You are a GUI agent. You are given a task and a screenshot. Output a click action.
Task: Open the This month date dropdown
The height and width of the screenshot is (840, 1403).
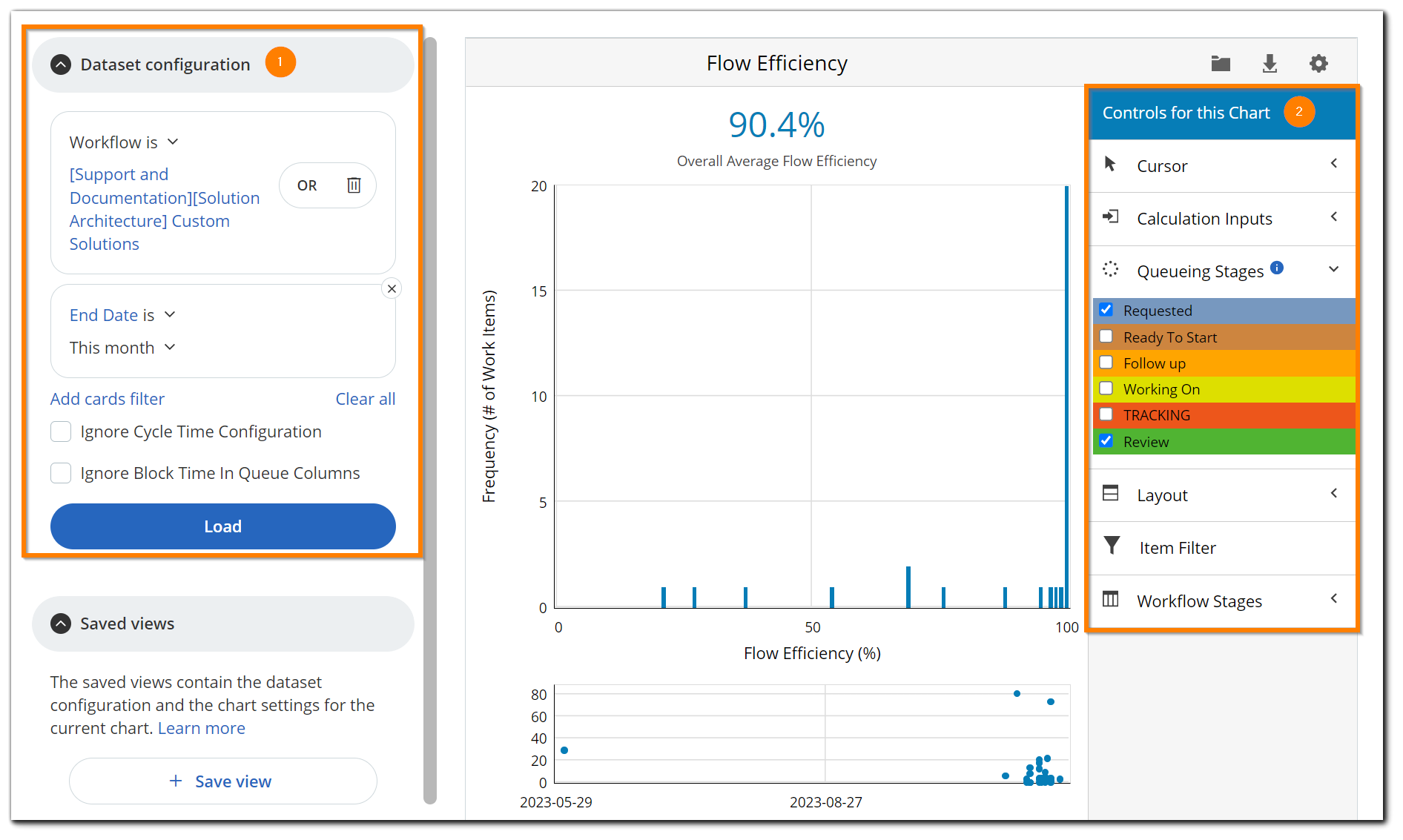[122, 347]
